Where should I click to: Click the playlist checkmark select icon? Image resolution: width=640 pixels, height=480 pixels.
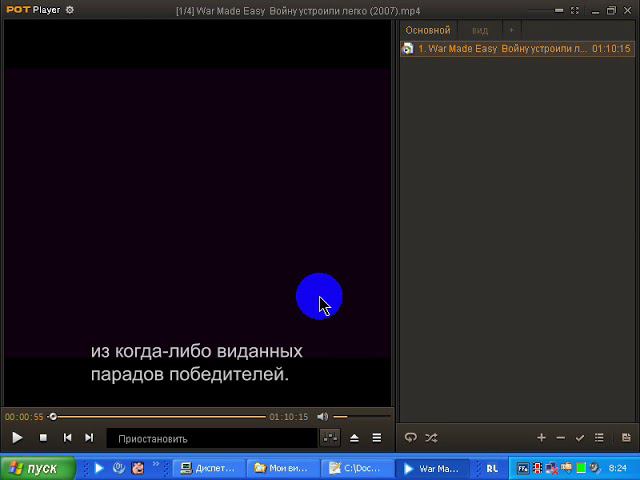coord(580,438)
